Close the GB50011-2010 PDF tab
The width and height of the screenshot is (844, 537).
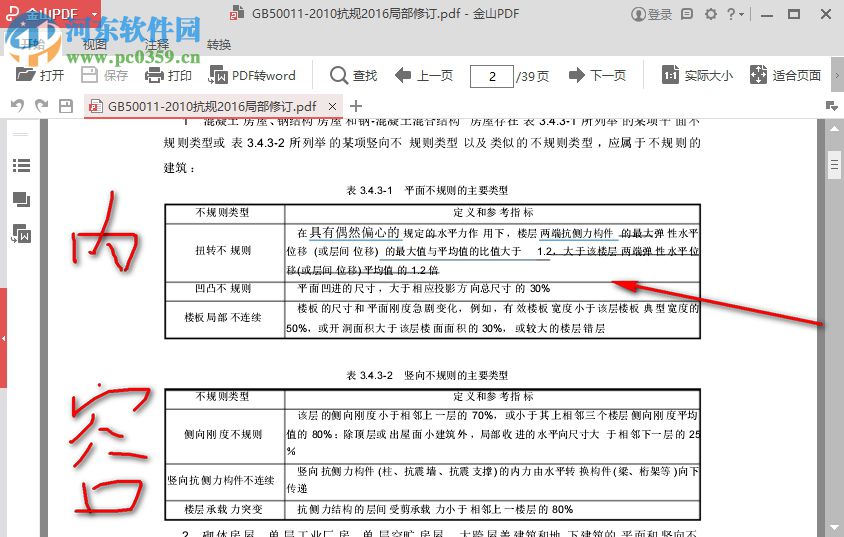click(333, 107)
